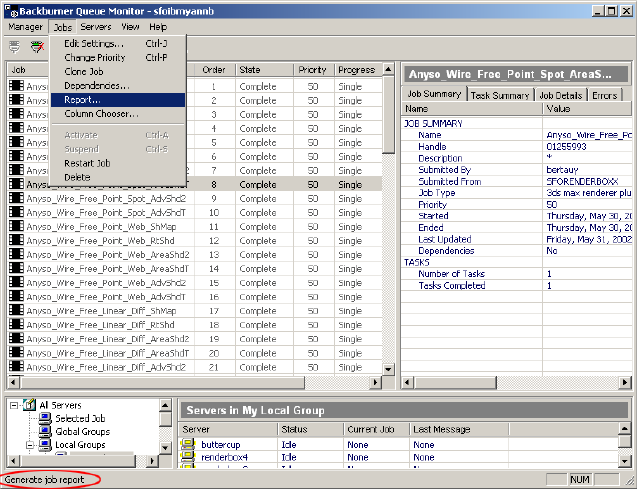Select the Selected Job tree item
Viewport: 637px width, 489px height.
pos(80,418)
